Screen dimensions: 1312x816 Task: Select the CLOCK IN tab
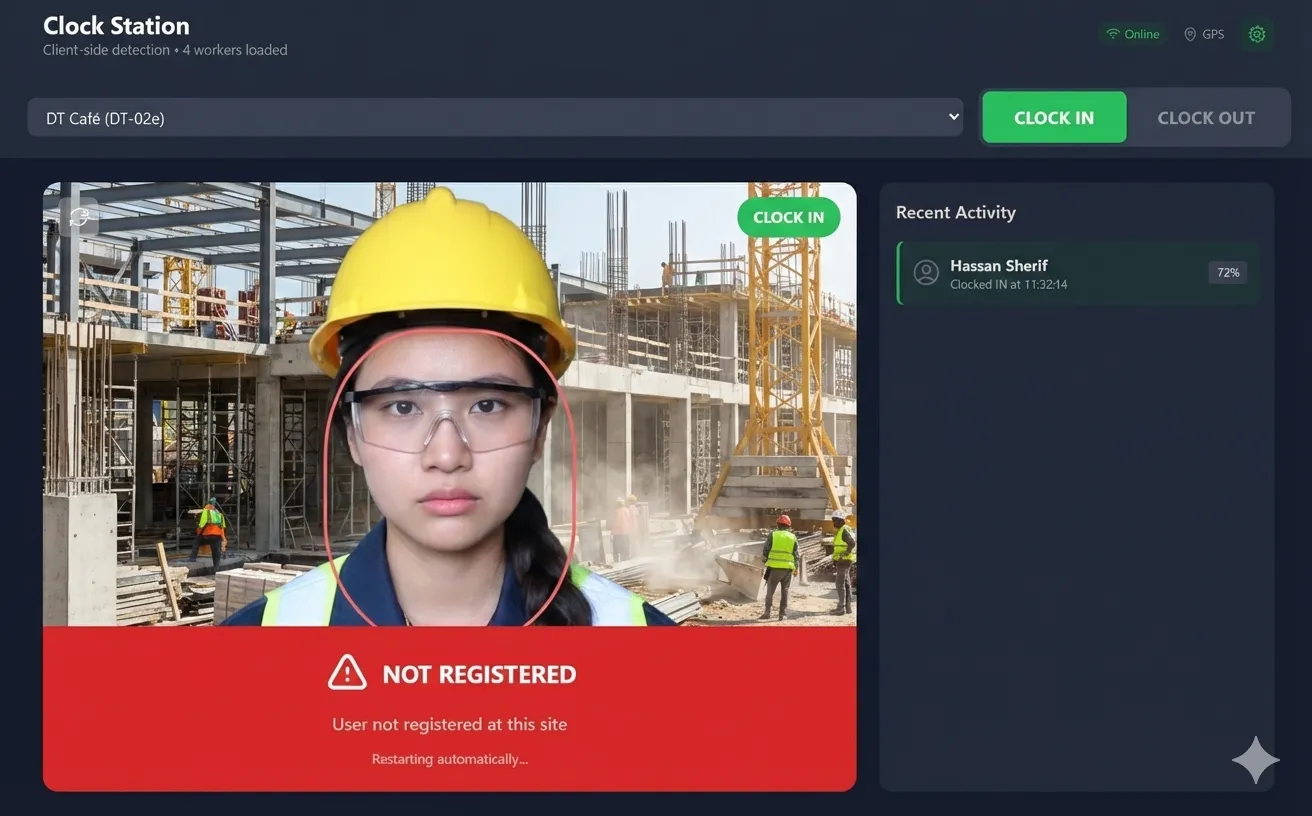[1054, 117]
